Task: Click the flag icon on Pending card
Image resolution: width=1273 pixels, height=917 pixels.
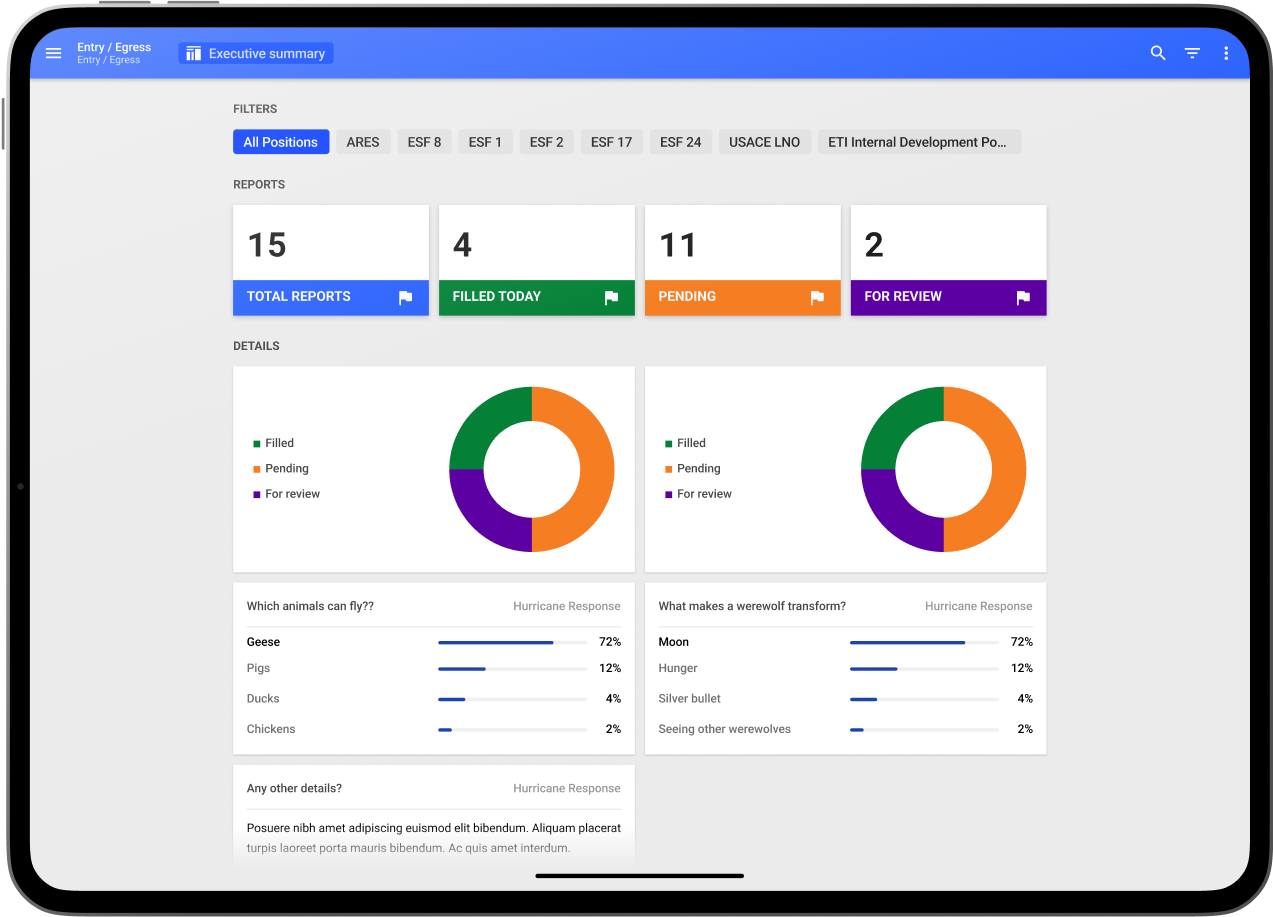Action: [x=817, y=297]
